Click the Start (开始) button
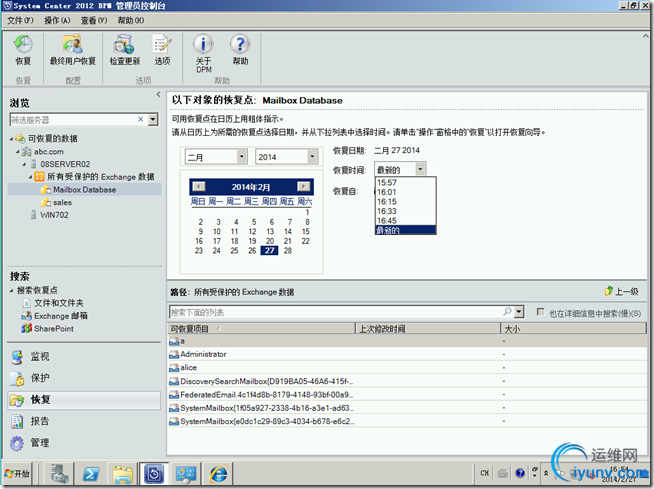654x489 pixels. [17, 474]
